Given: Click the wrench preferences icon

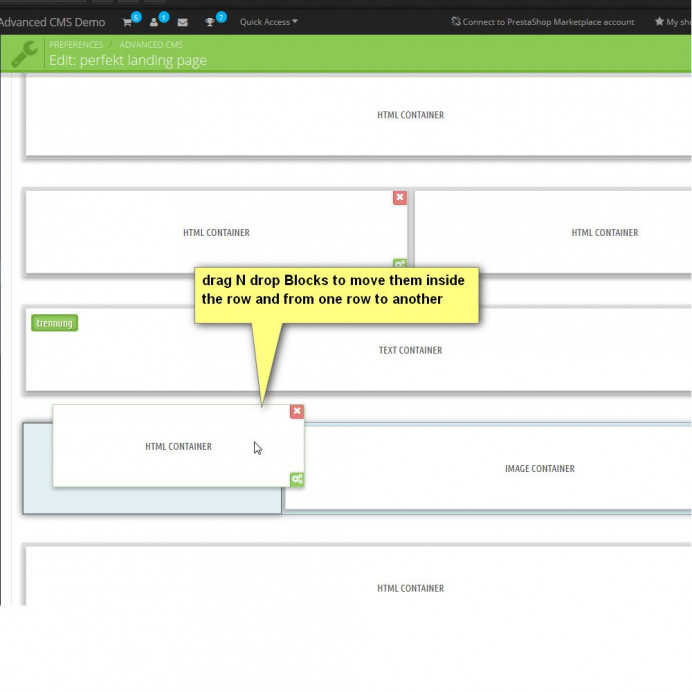Looking at the screenshot, I should [24, 54].
